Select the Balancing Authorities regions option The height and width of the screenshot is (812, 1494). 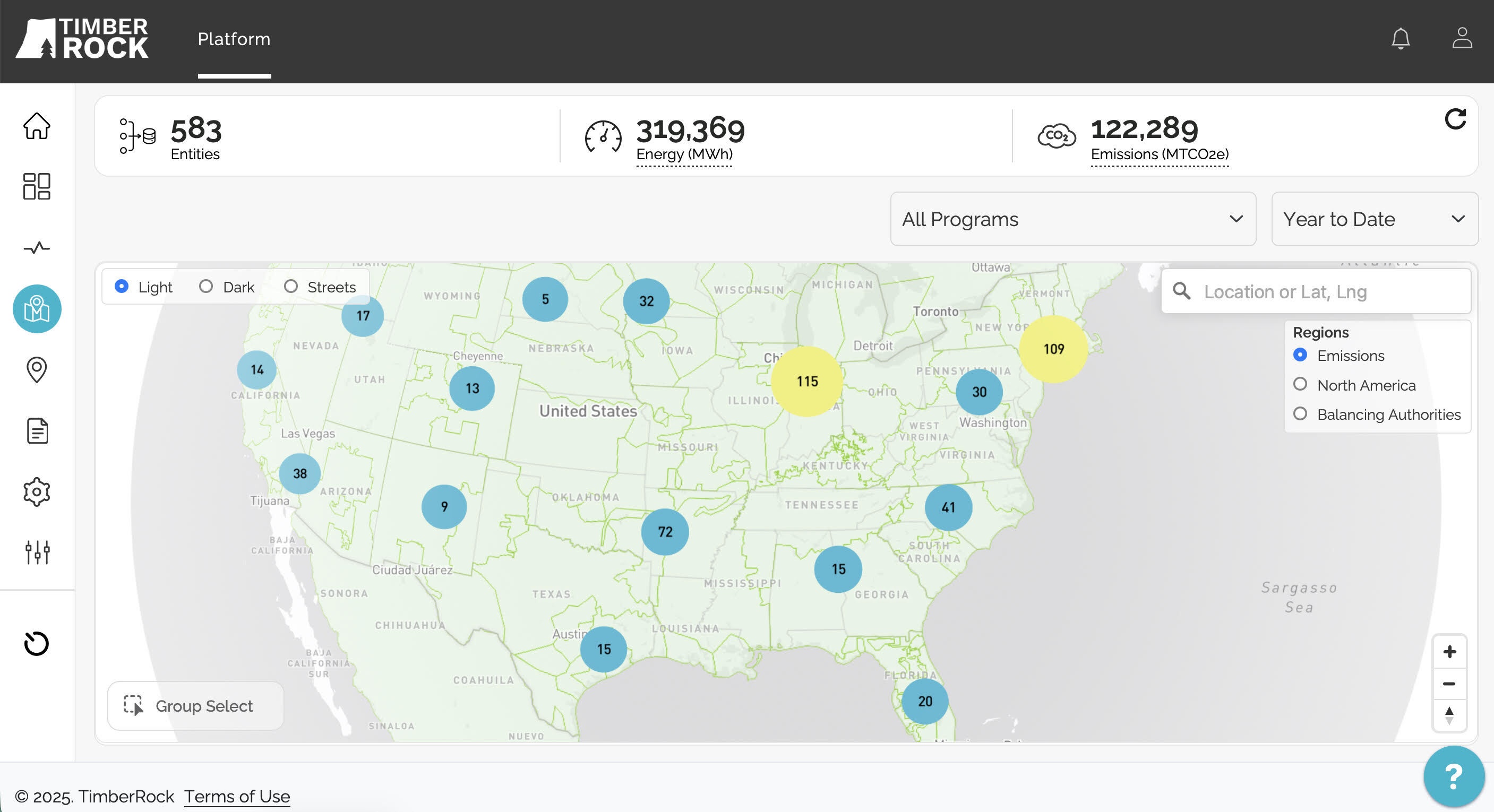pos(1300,414)
